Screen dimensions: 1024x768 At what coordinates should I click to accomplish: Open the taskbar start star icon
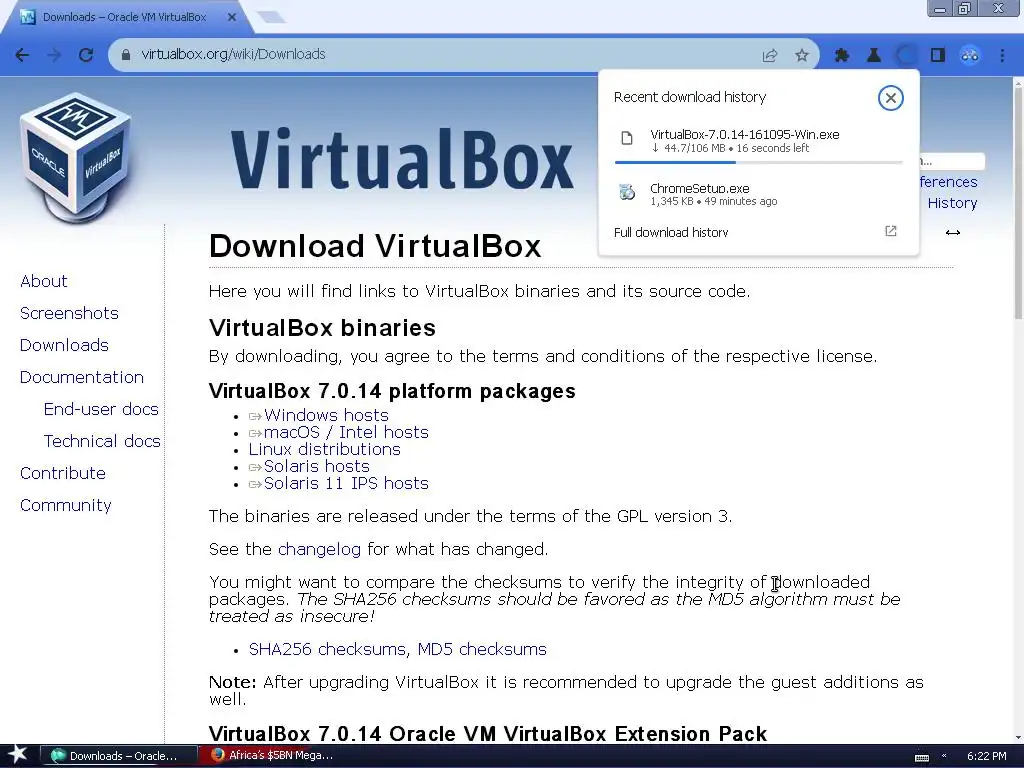click(x=17, y=754)
